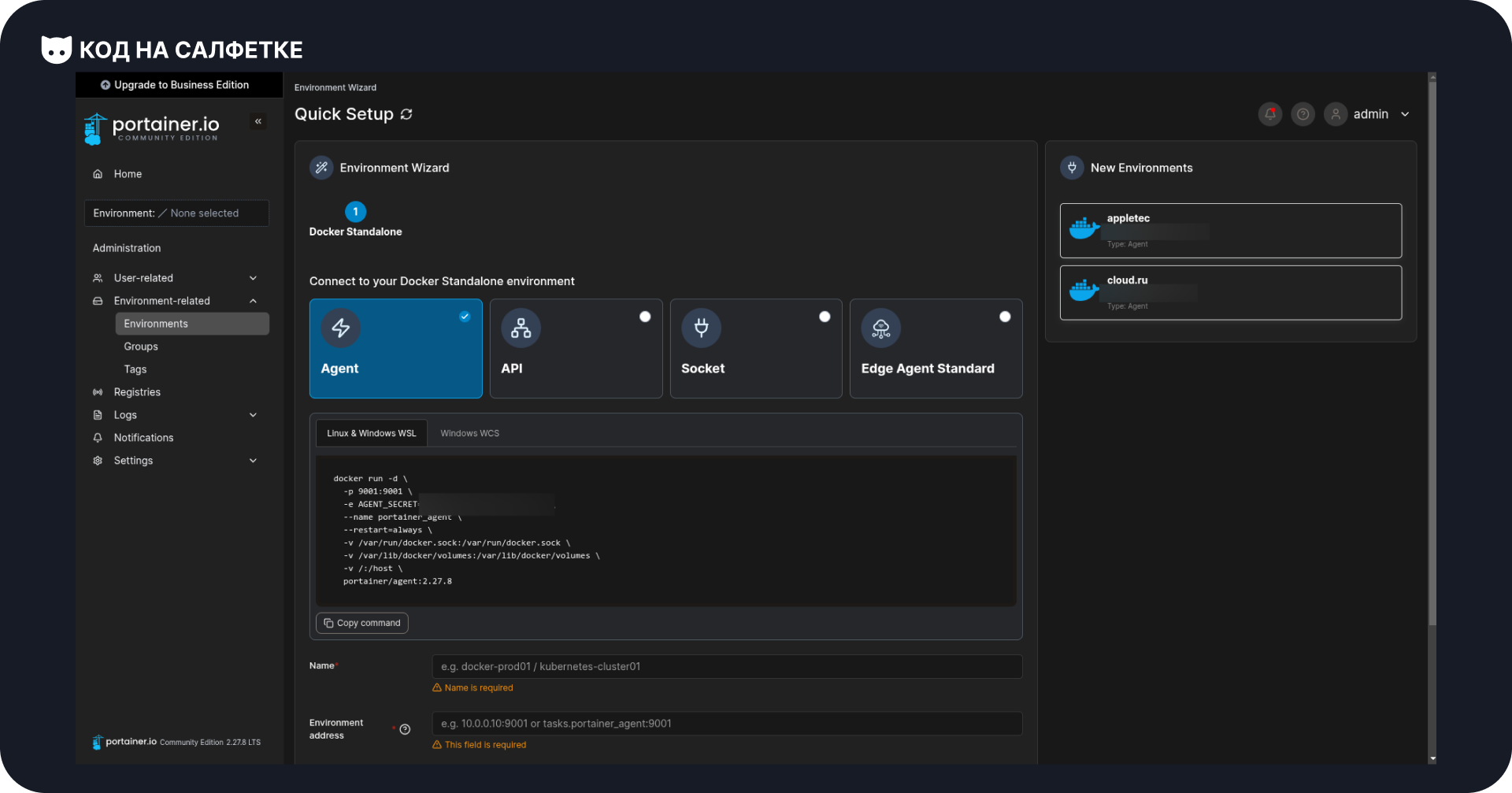Screen dimensions: 1512x793
Task: Click the admin user avatar icon
Action: tap(1336, 114)
